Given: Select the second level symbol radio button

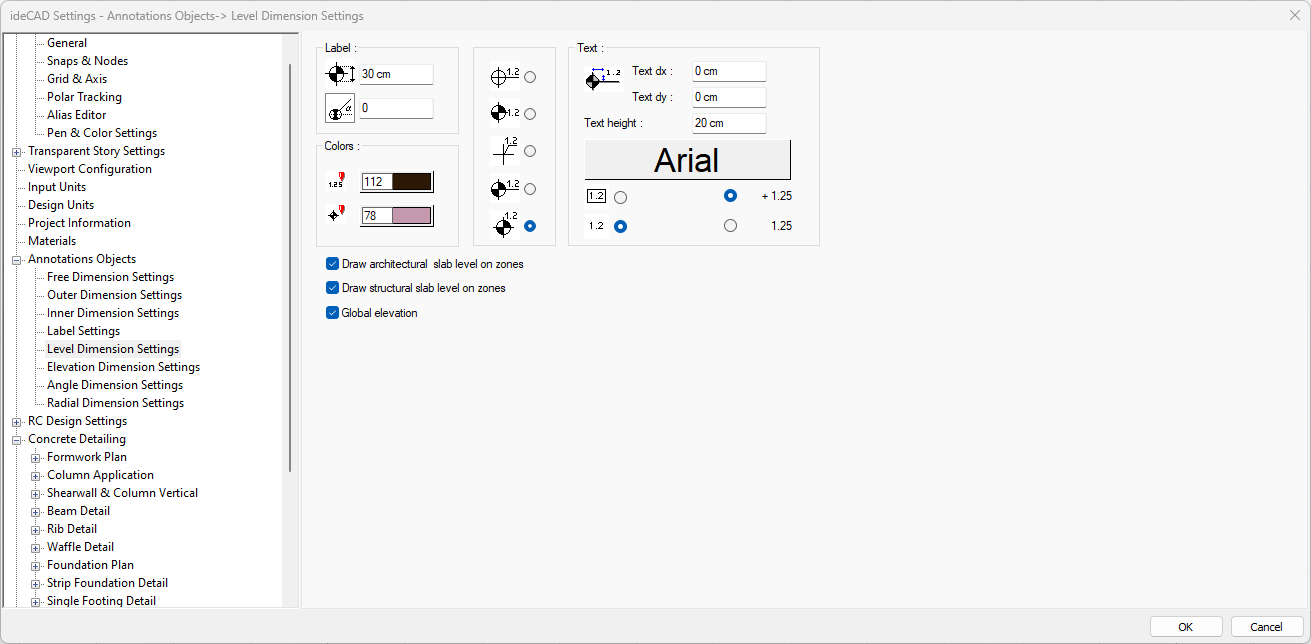Looking at the screenshot, I should pos(530,114).
